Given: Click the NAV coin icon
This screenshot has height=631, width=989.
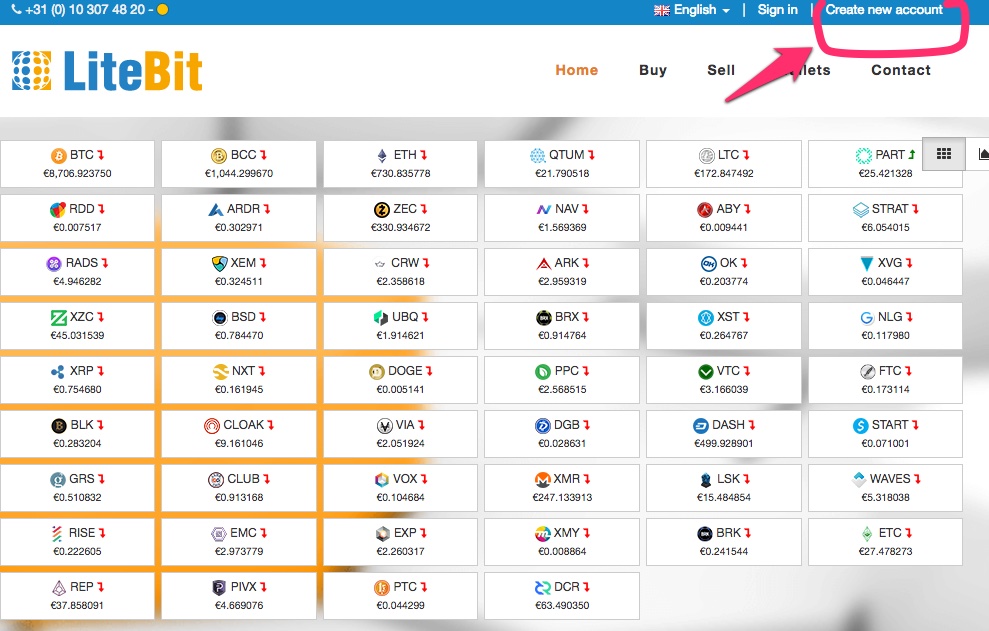Looking at the screenshot, I should 544,209.
